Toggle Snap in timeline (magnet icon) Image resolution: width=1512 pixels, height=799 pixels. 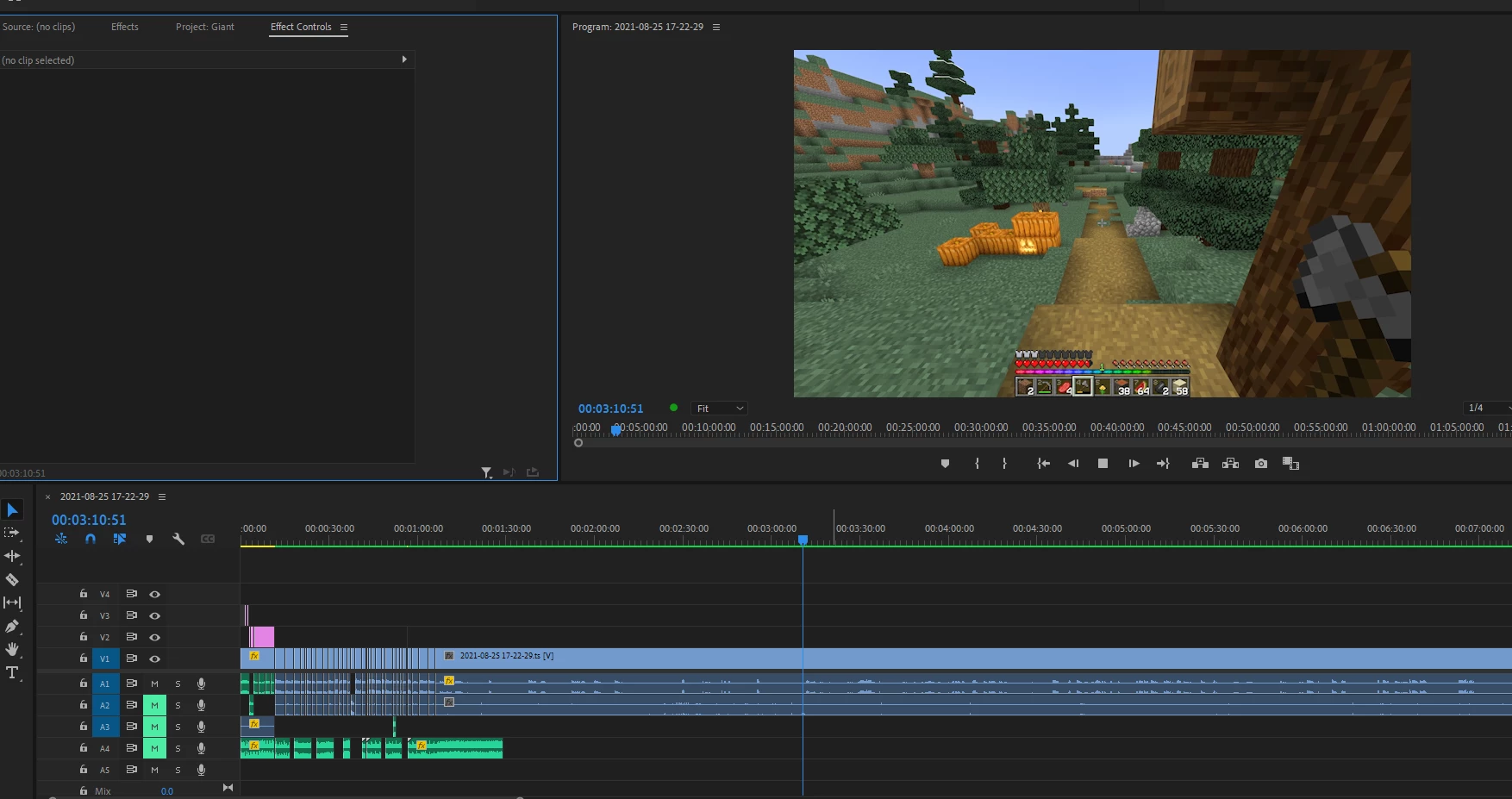click(x=91, y=539)
